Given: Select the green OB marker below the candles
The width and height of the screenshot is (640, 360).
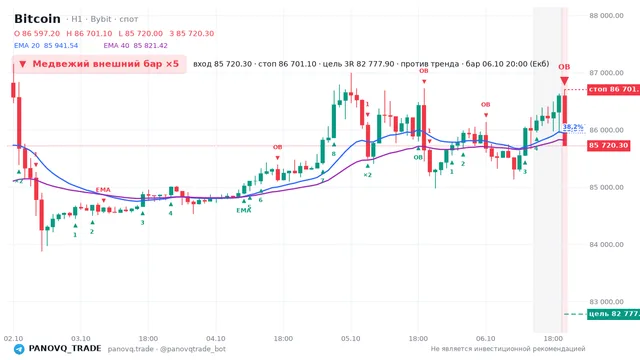Looking at the screenshot, I should coord(418,157).
